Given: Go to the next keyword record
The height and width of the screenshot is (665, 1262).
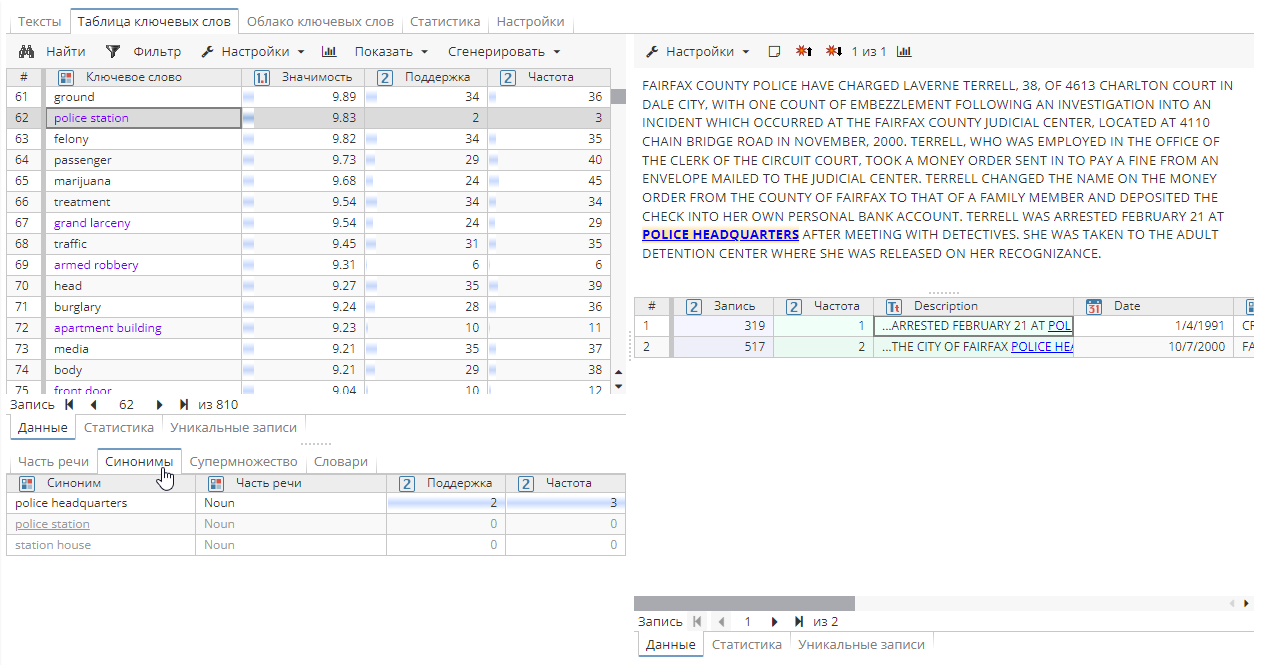Looking at the screenshot, I should (159, 405).
